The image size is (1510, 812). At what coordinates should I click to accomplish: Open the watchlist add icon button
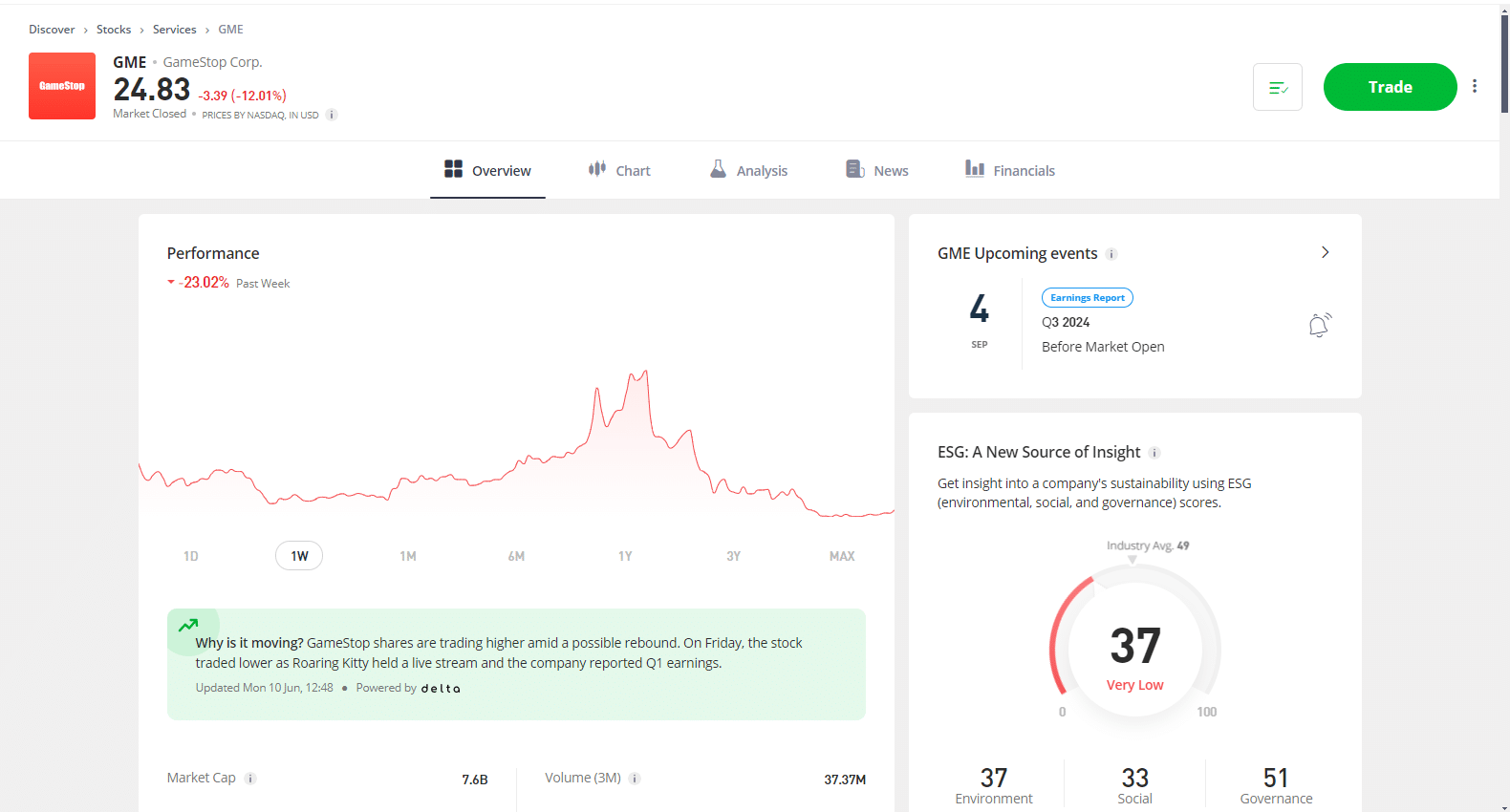point(1278,87)
